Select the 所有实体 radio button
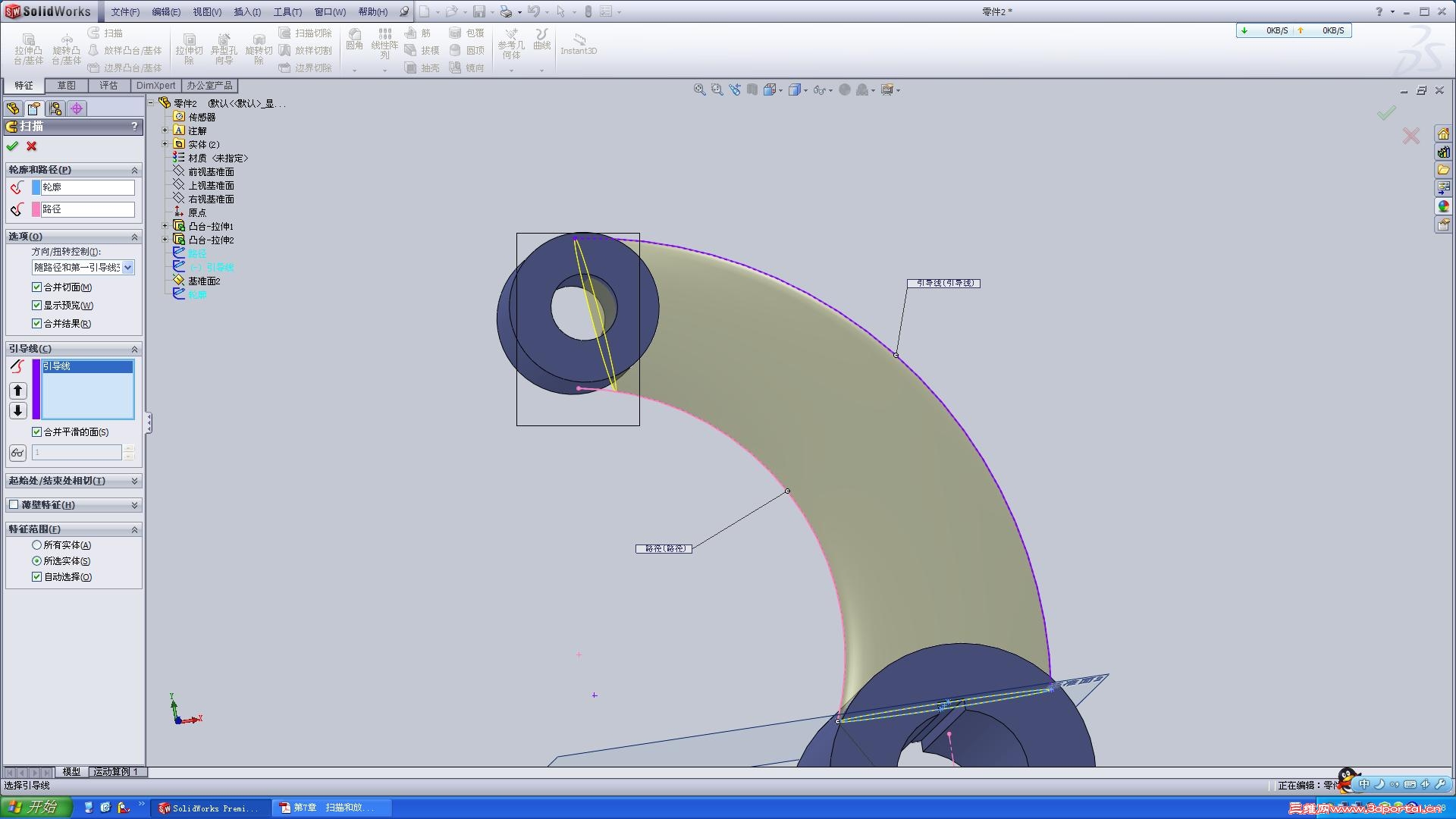 coord(36,545)
